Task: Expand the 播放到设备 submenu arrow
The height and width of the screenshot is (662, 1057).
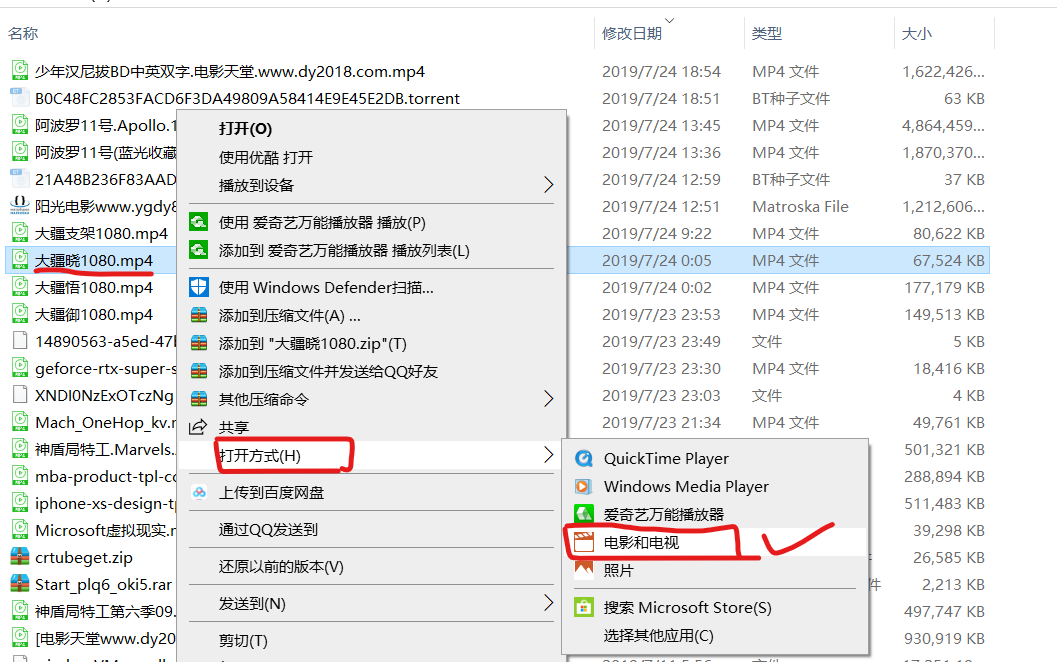Action: tap(549, 185)
